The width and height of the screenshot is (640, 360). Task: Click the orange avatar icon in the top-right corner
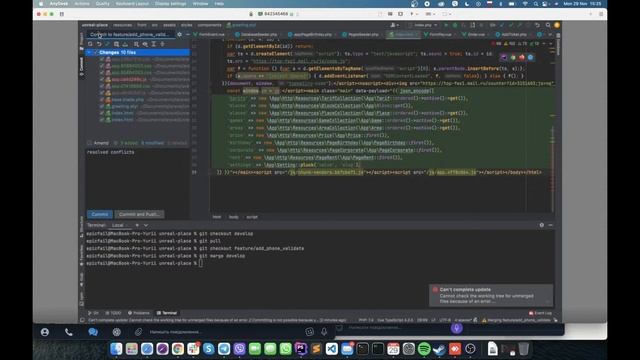coord(557,25)
